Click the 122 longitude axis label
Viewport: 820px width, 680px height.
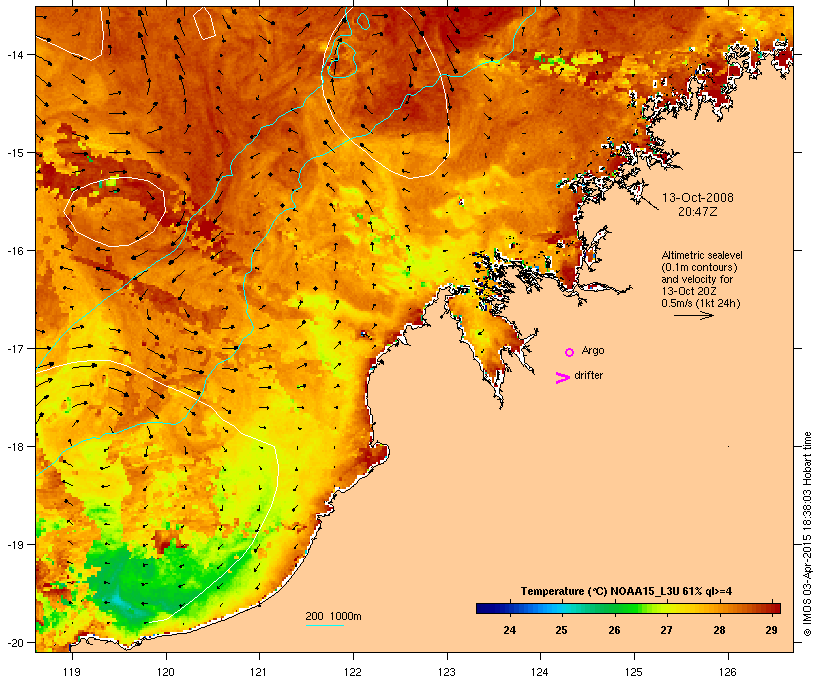click(353, 672)
